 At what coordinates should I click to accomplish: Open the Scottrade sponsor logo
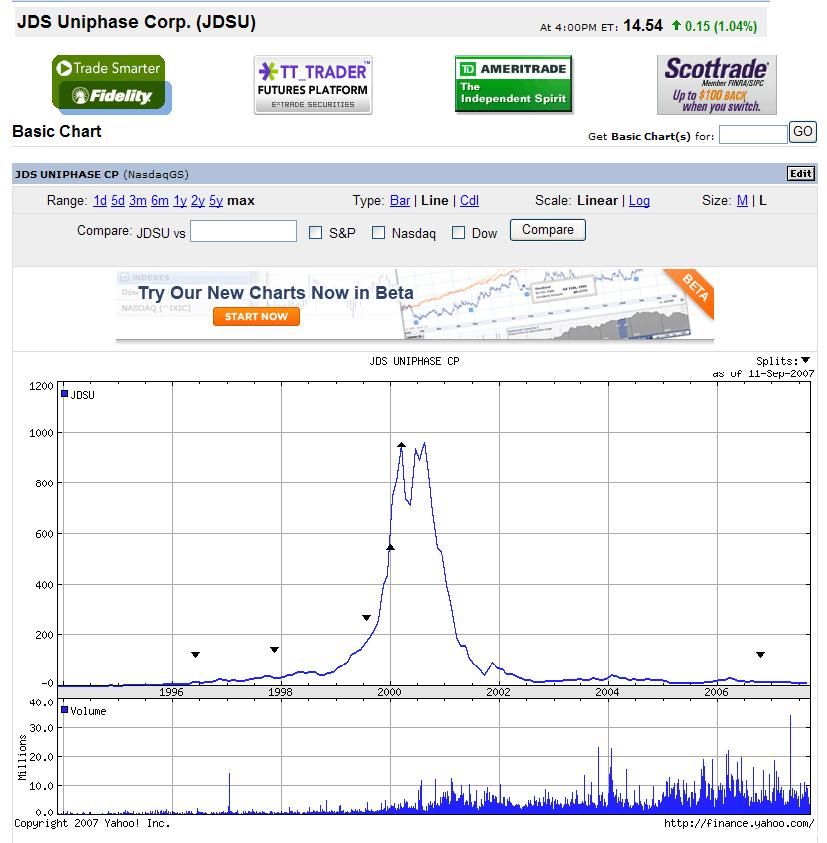coord(716,84)
